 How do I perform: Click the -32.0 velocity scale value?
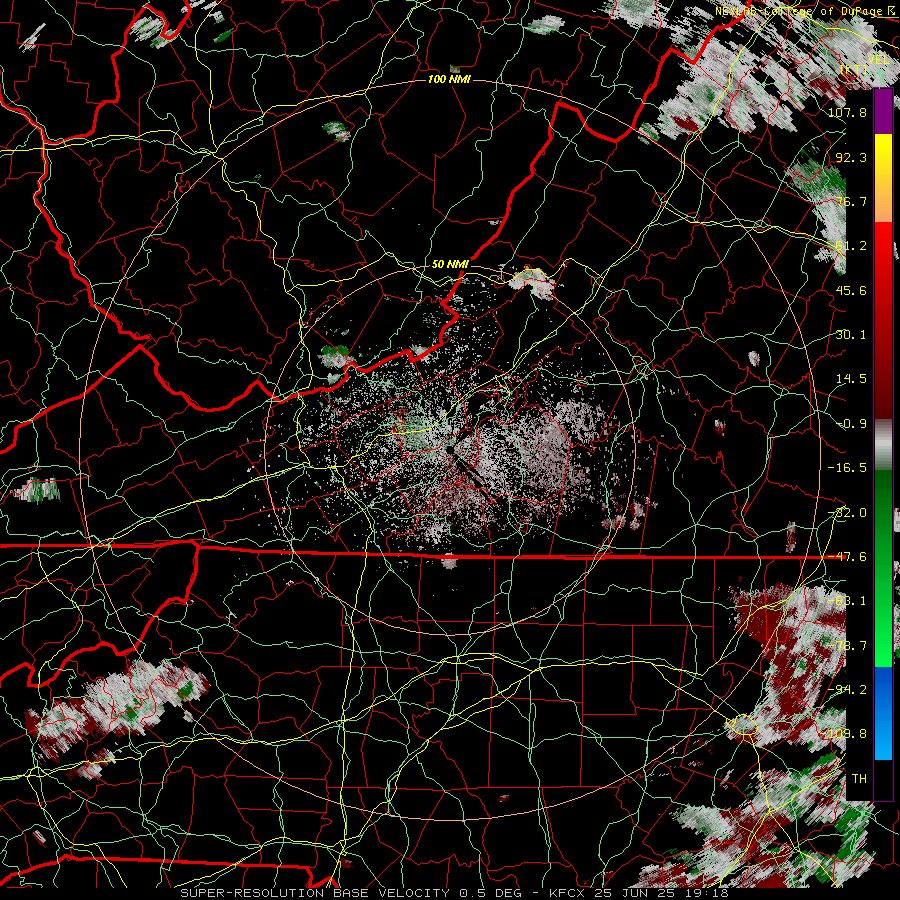tap(847, 513)
